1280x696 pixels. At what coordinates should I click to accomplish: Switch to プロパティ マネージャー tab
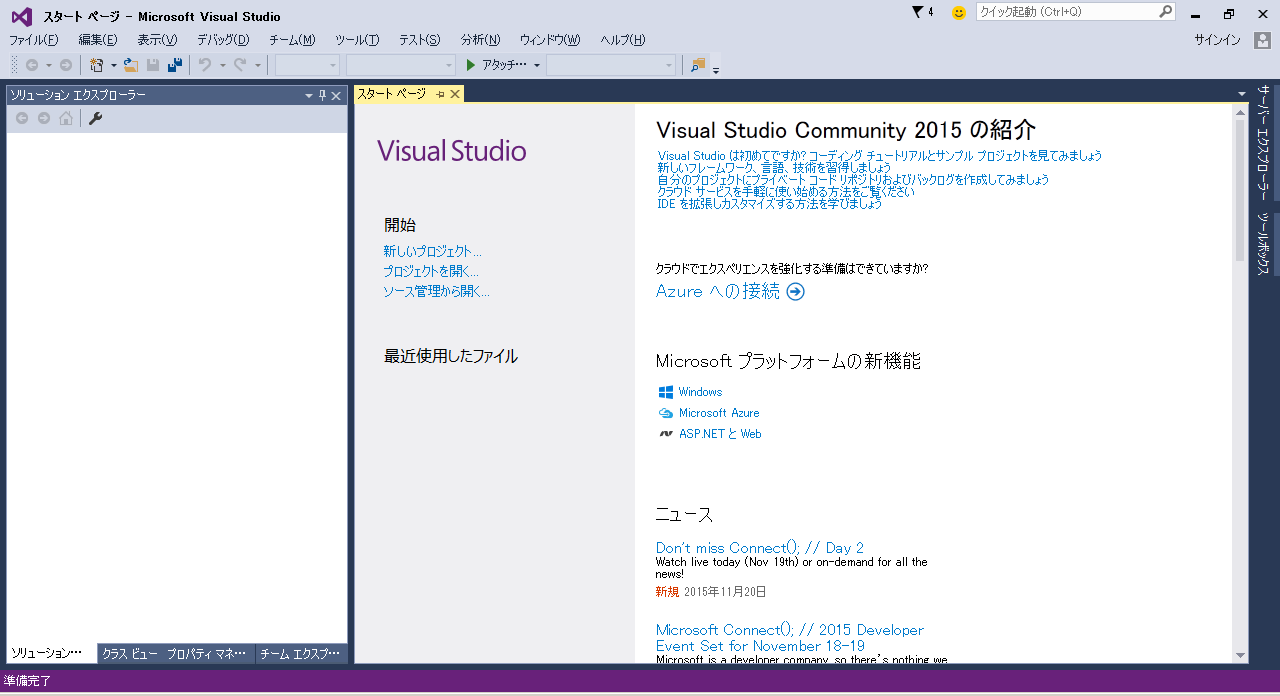206,654
